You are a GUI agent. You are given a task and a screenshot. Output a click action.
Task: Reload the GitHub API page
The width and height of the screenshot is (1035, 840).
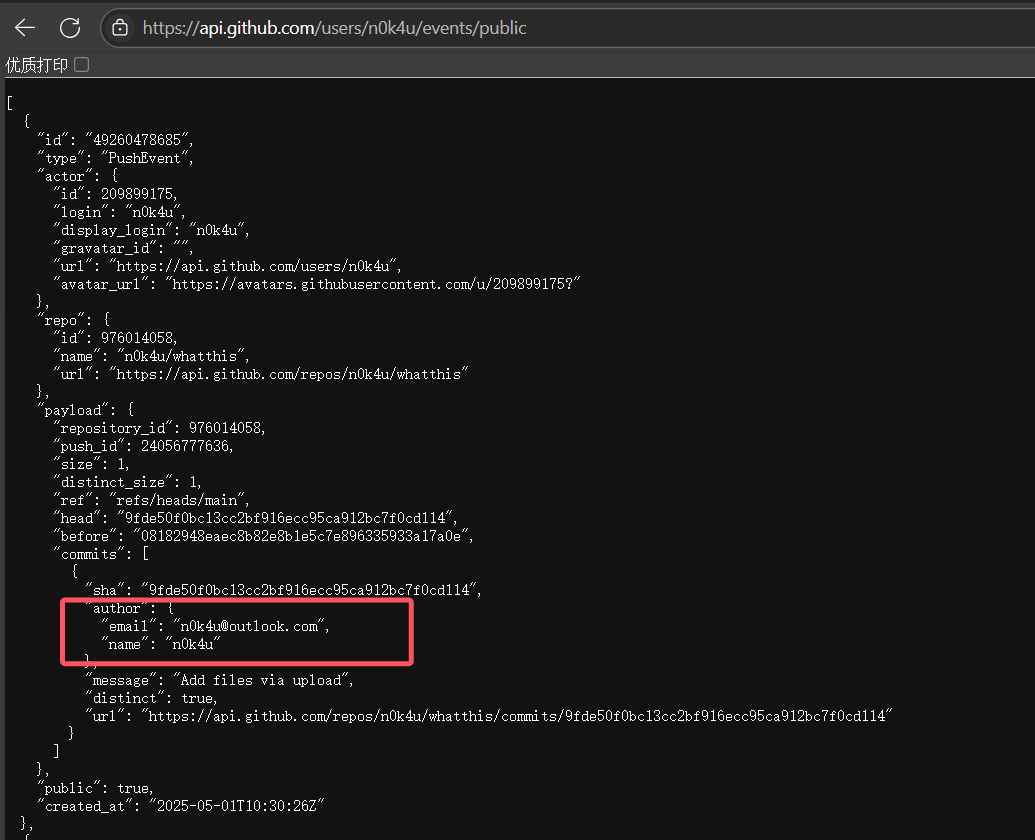coord(70,28)
